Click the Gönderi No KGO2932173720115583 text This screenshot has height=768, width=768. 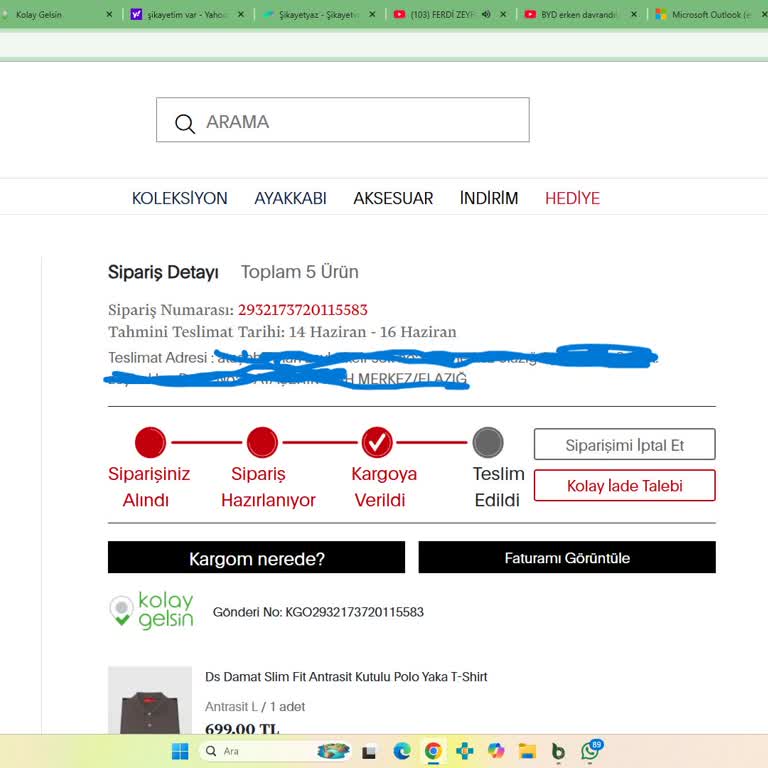pos(318,612)
